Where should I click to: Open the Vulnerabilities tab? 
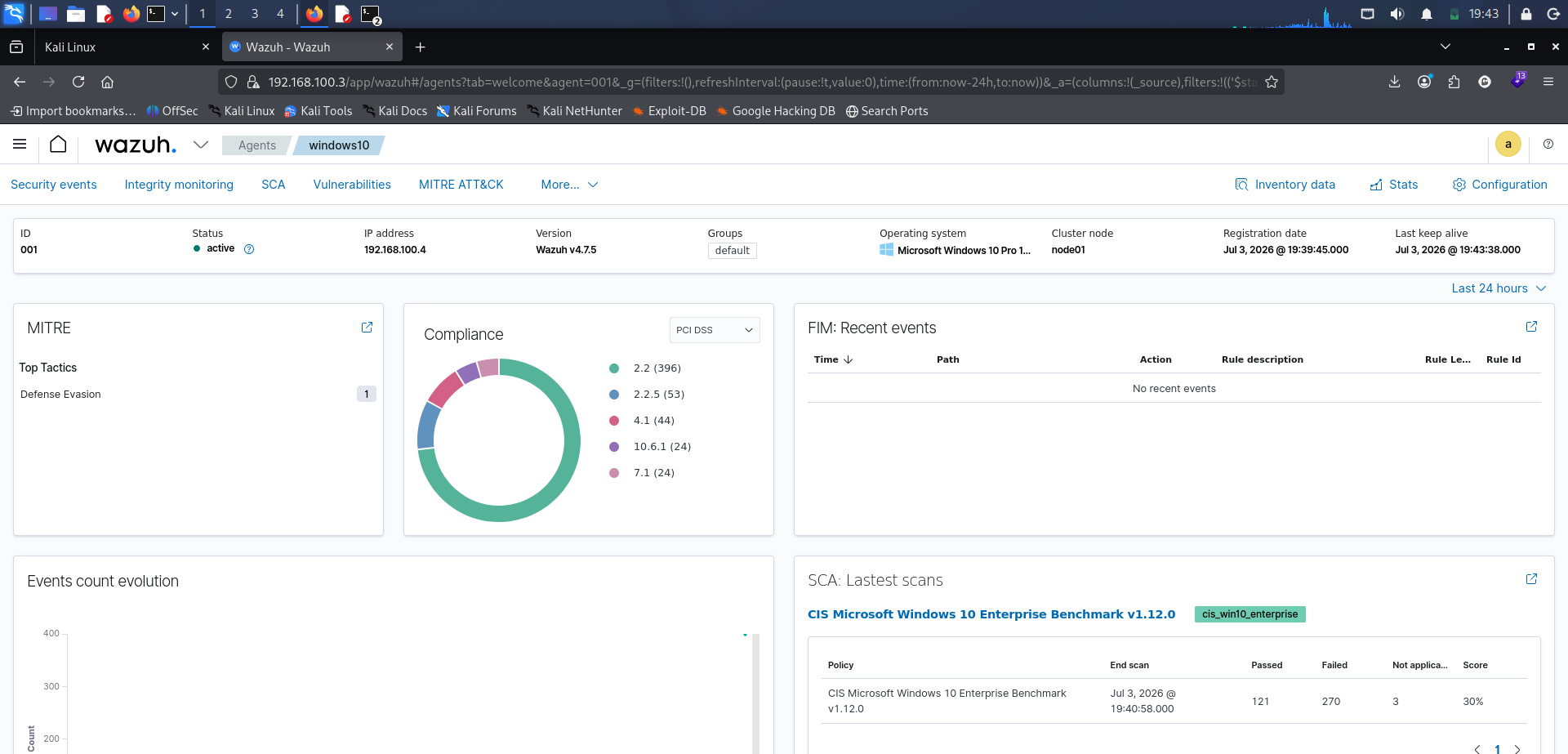pyautogui.click(x=352, y=185)
